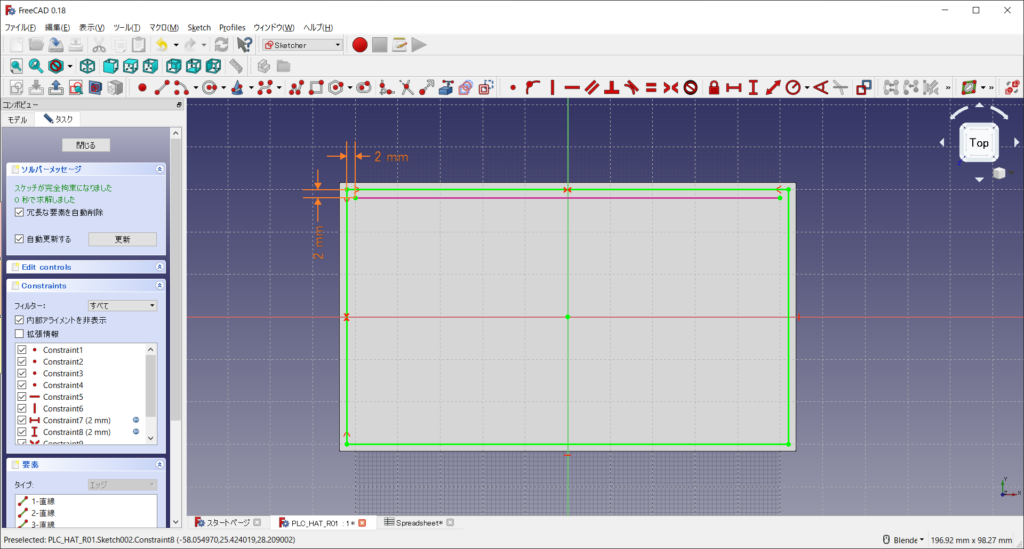The width and height of the screenshot is (1024, 549).
Task: Select the lock constraint padlock icon
Action: click(x=714, y=88)
